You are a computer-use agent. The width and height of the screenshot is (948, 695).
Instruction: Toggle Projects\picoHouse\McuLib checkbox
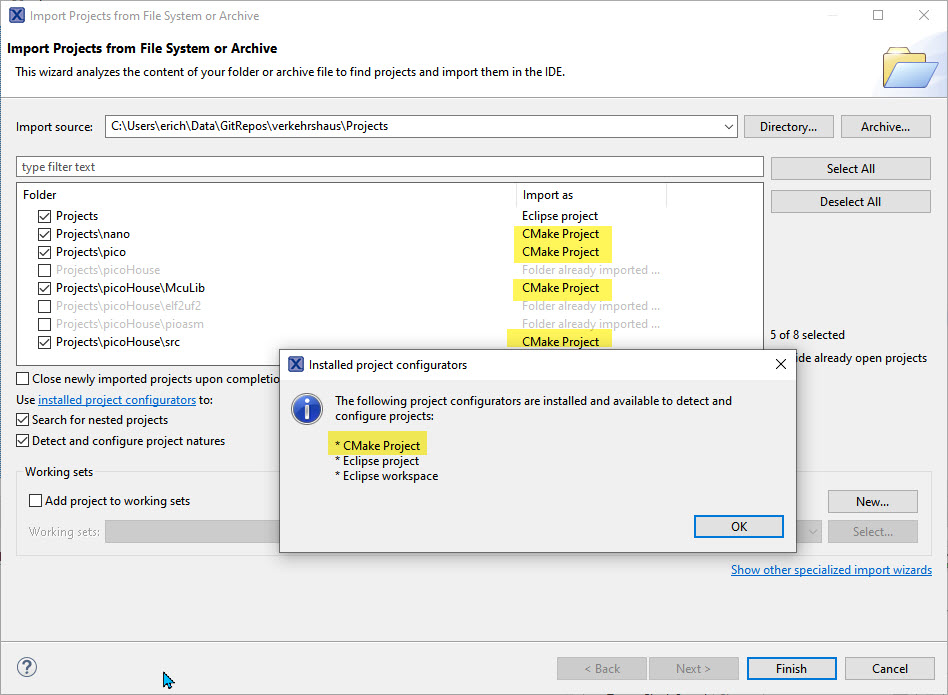[44, 288]
